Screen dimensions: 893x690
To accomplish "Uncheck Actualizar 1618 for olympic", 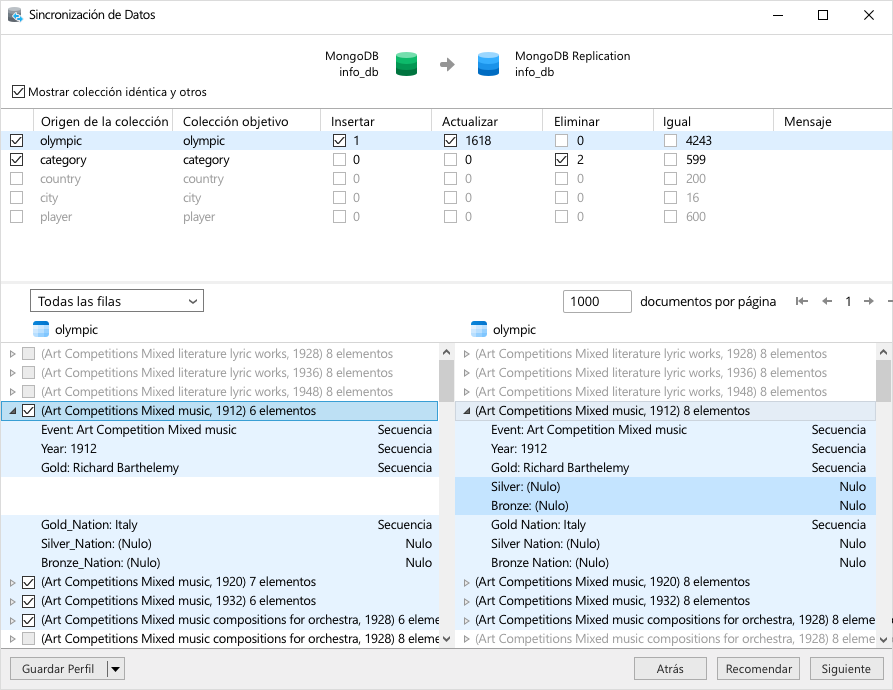I will click(450, 141).
